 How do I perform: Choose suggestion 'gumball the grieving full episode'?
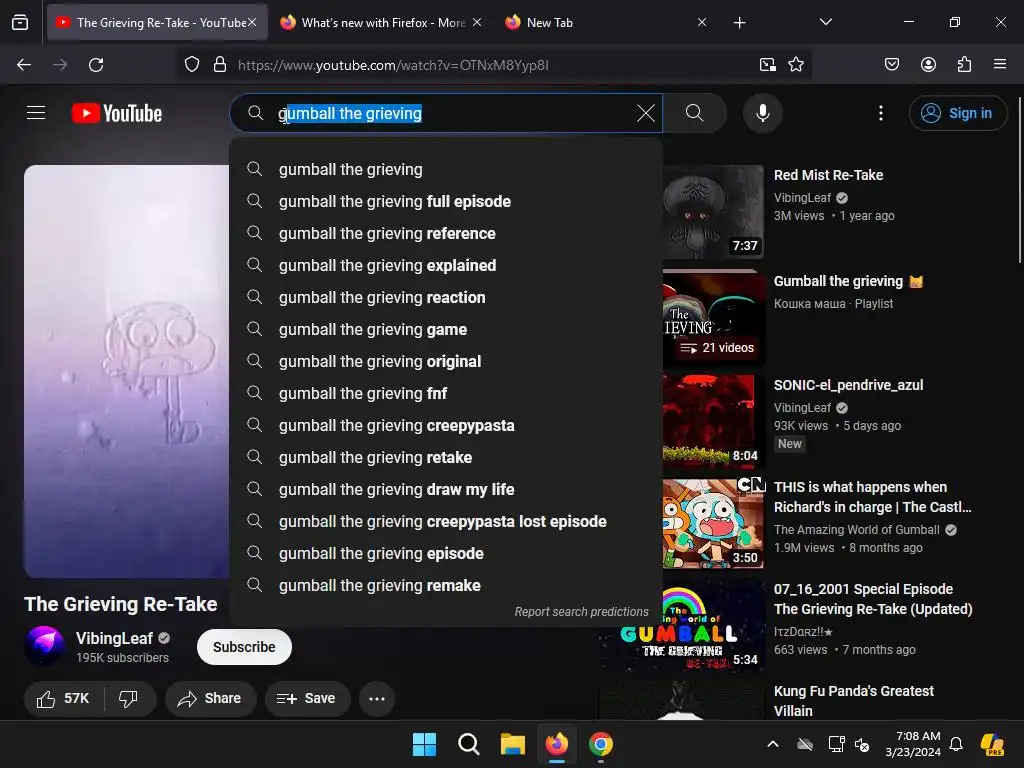[x=446, y=201]
